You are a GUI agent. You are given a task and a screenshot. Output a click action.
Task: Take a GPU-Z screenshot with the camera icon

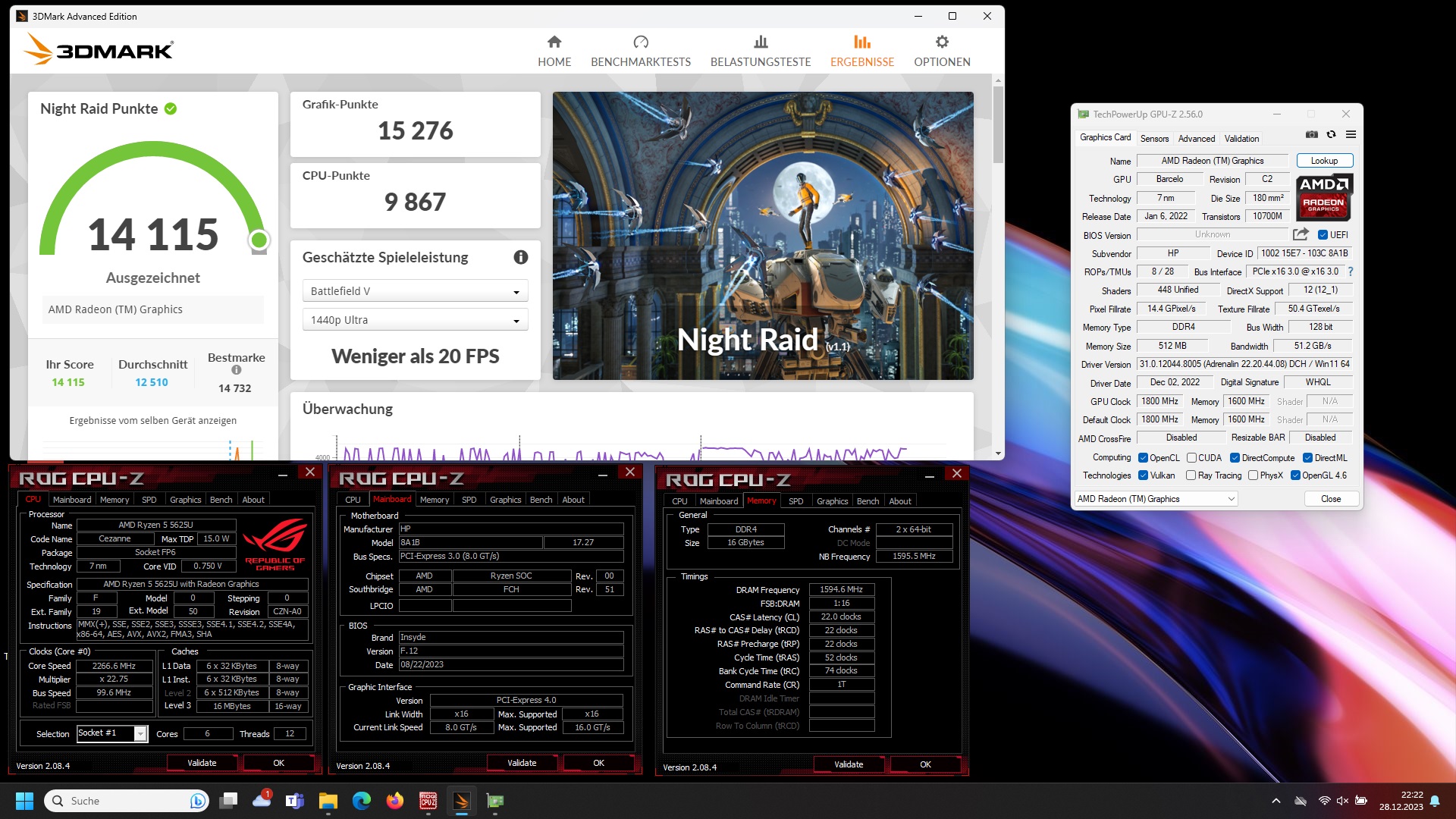pos(1312,134)
